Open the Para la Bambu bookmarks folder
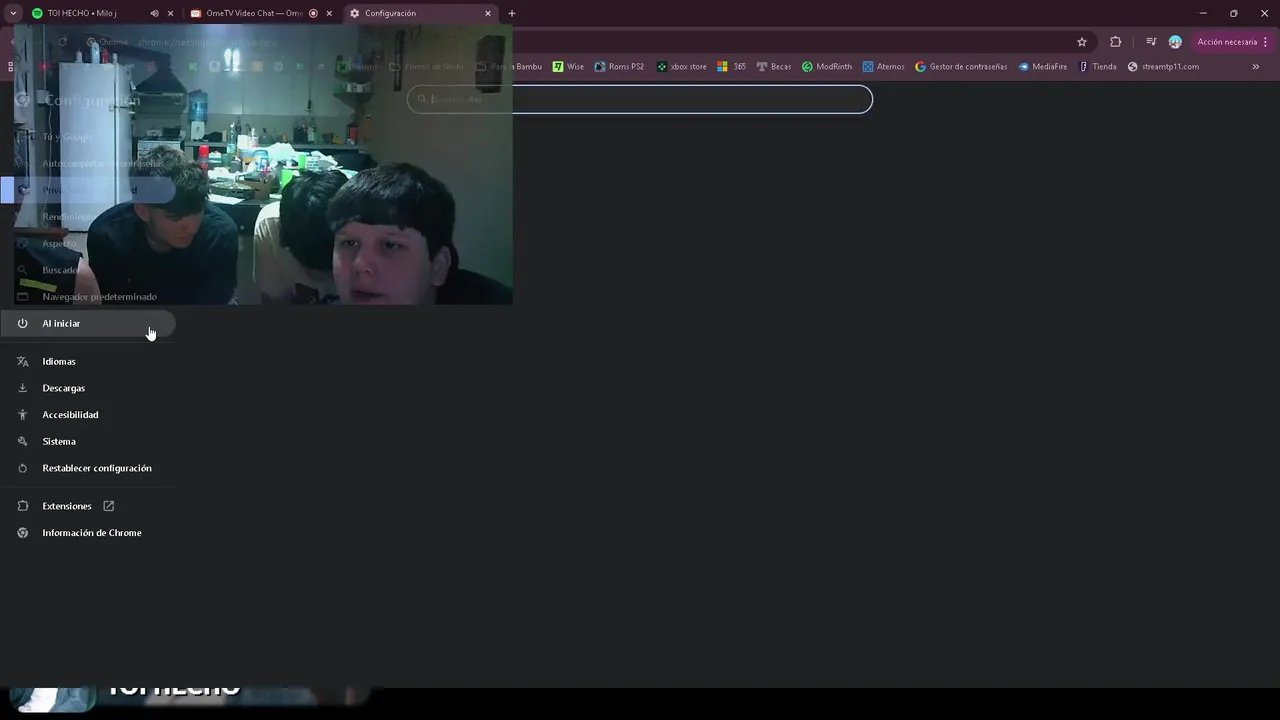This screenshot has height=720, width=1280. [509, 67]
